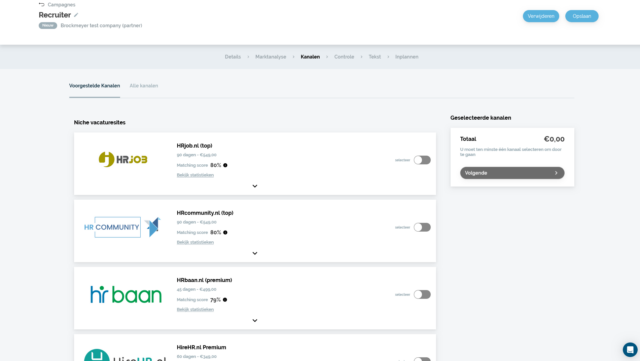Edit campaign name with pencil icon
This screenshot has height=361, width=640.
point(76,15)
